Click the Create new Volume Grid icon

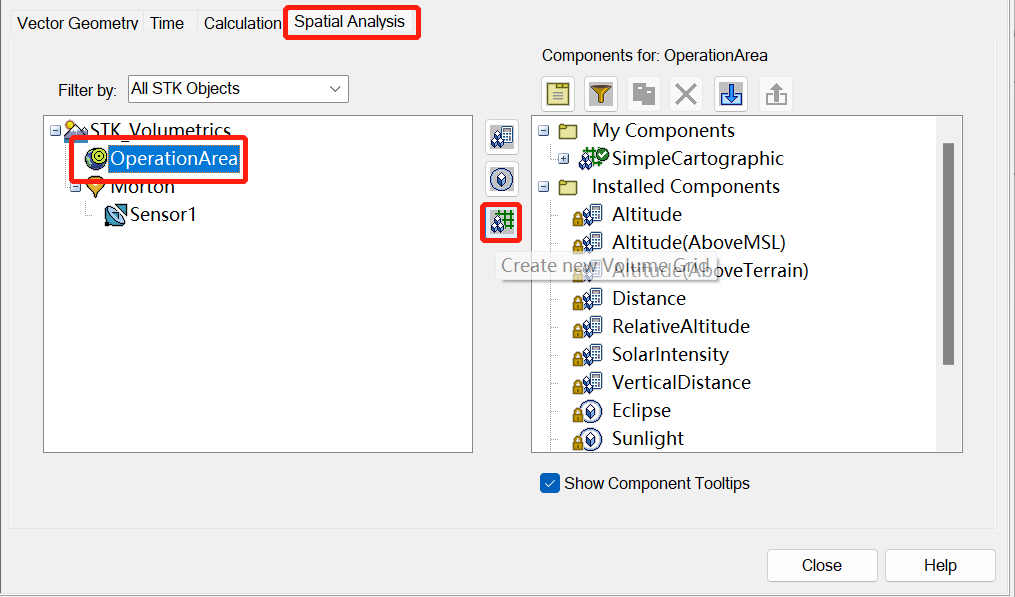coord(502,222)
